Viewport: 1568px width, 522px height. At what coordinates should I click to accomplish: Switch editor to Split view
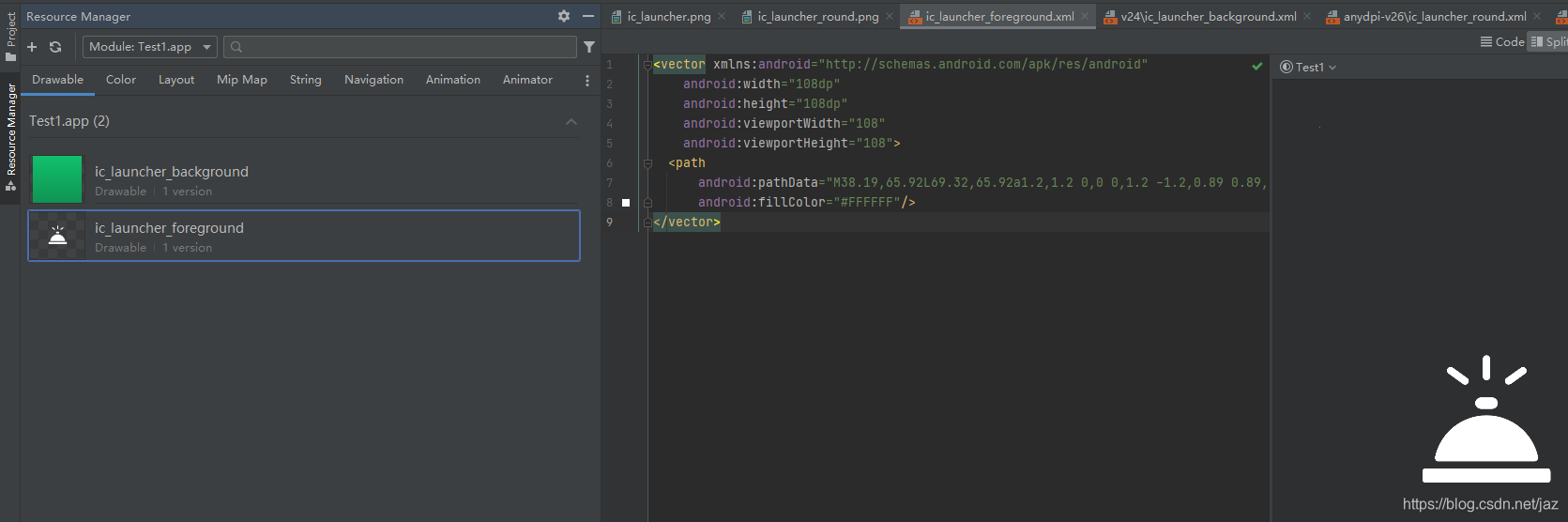click(x=1548, y=41)
